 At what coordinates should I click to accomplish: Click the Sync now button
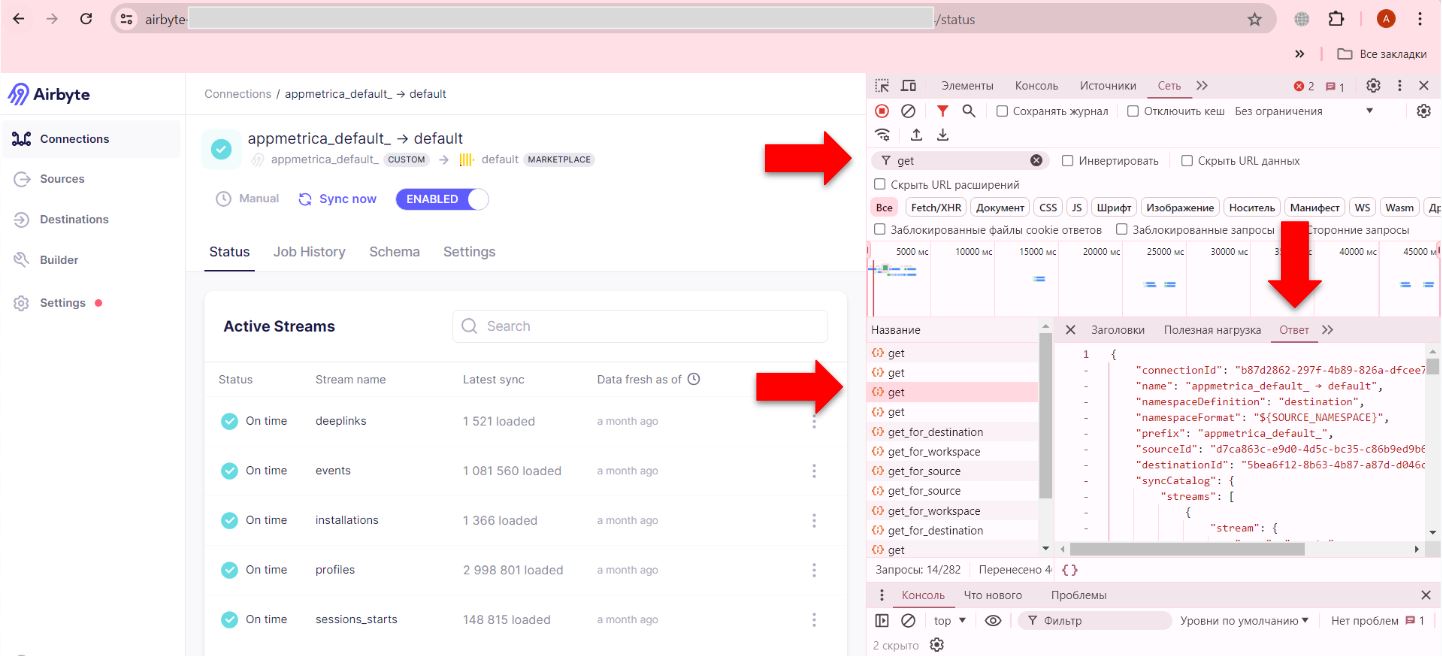click(337, 199)
